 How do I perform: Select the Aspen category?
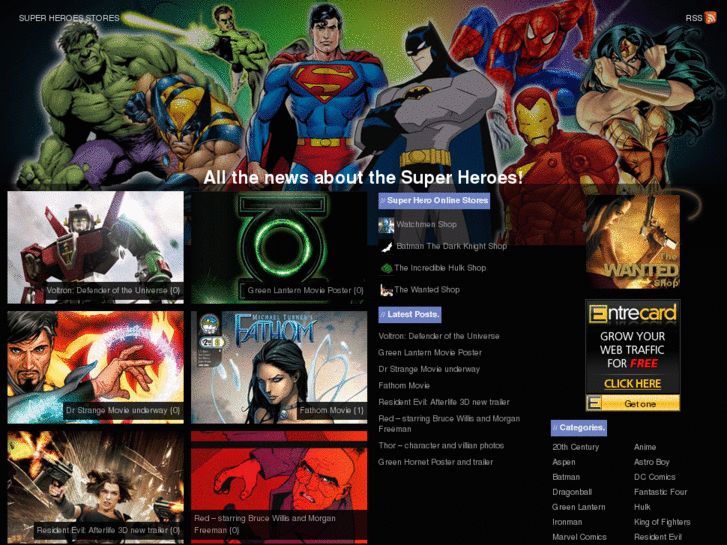[564, 462]
